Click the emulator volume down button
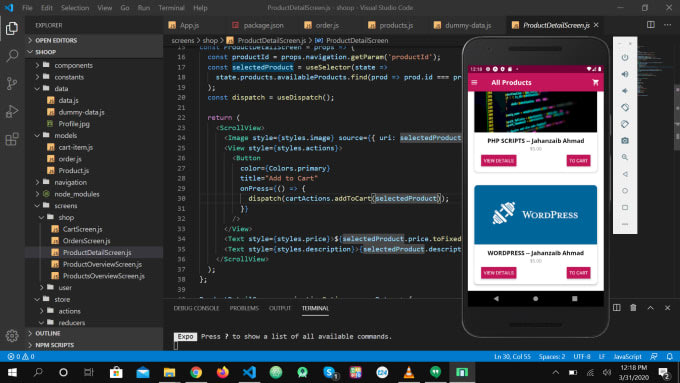This screenshot has height=383, width=680. tap(625, 91)
